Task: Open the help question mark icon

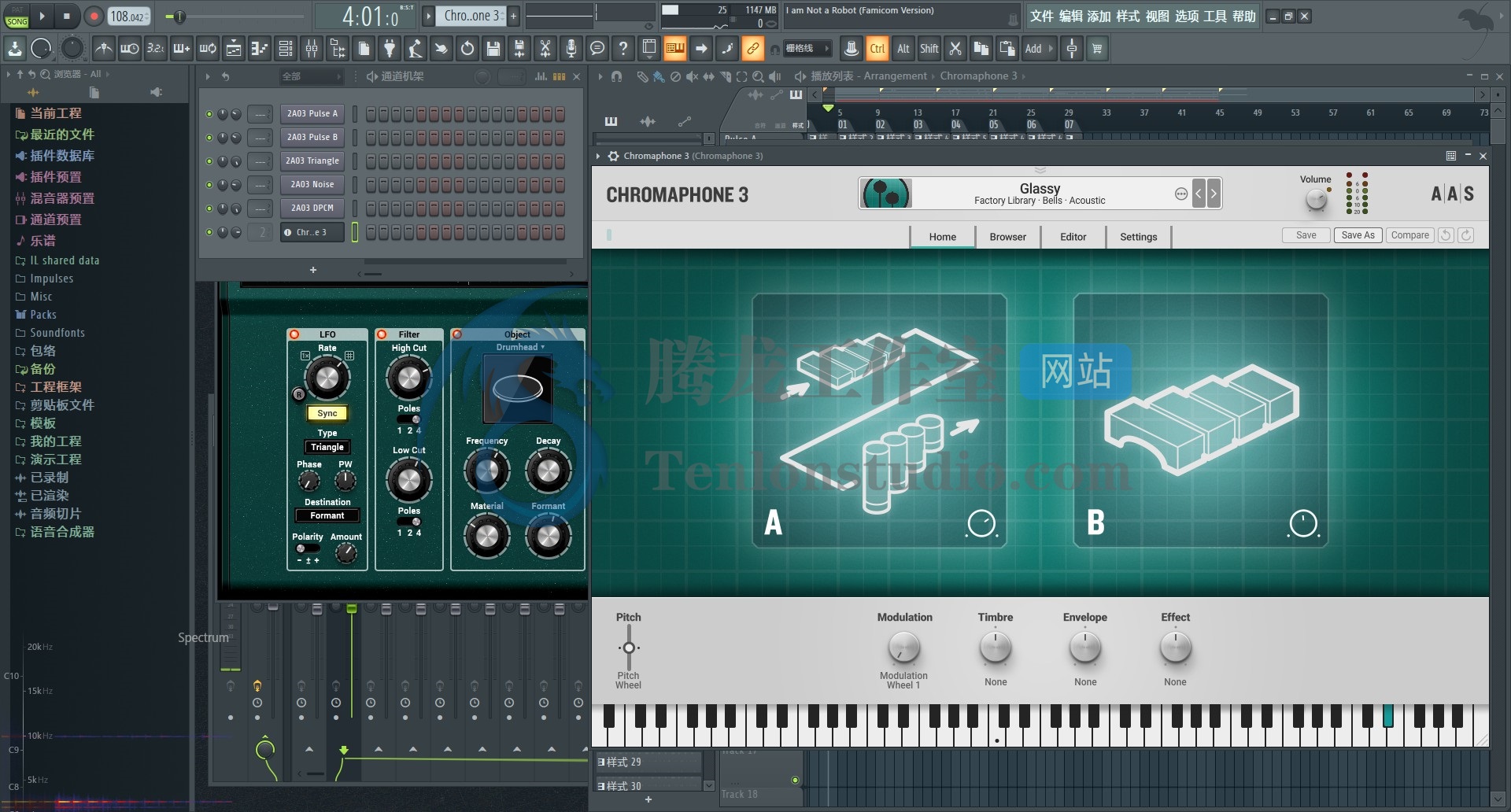Action: 623,49
